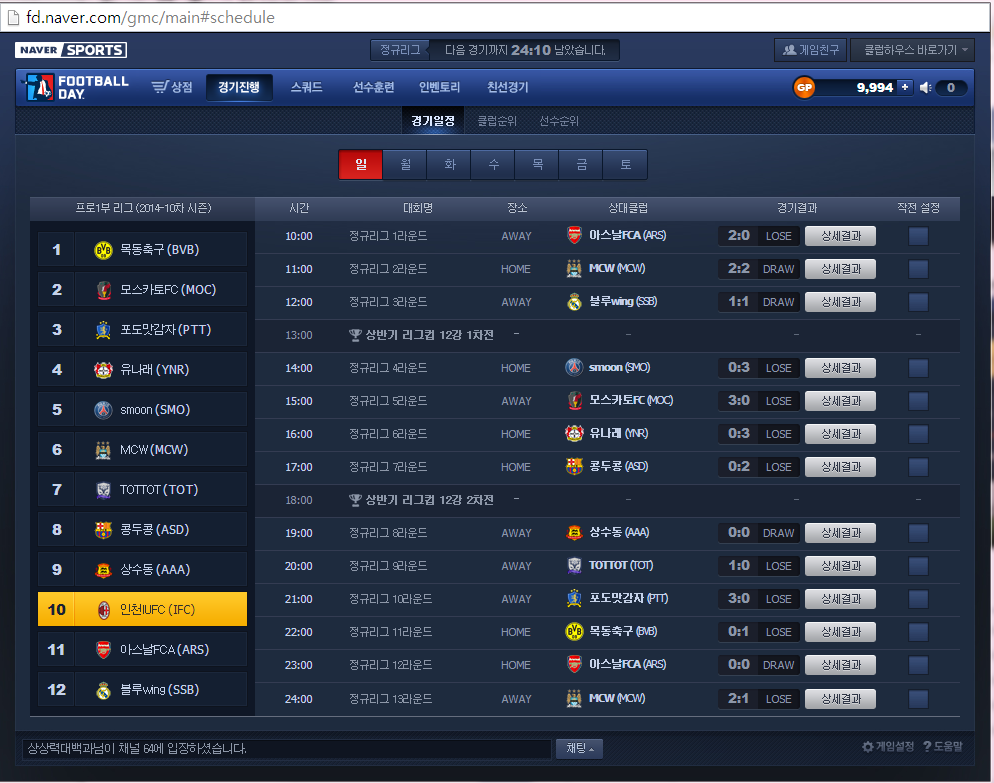Screen dimensions: 994x783
Task: Click 콩두콩 (ASD) crest in ranking
Action: coord(103,529)
